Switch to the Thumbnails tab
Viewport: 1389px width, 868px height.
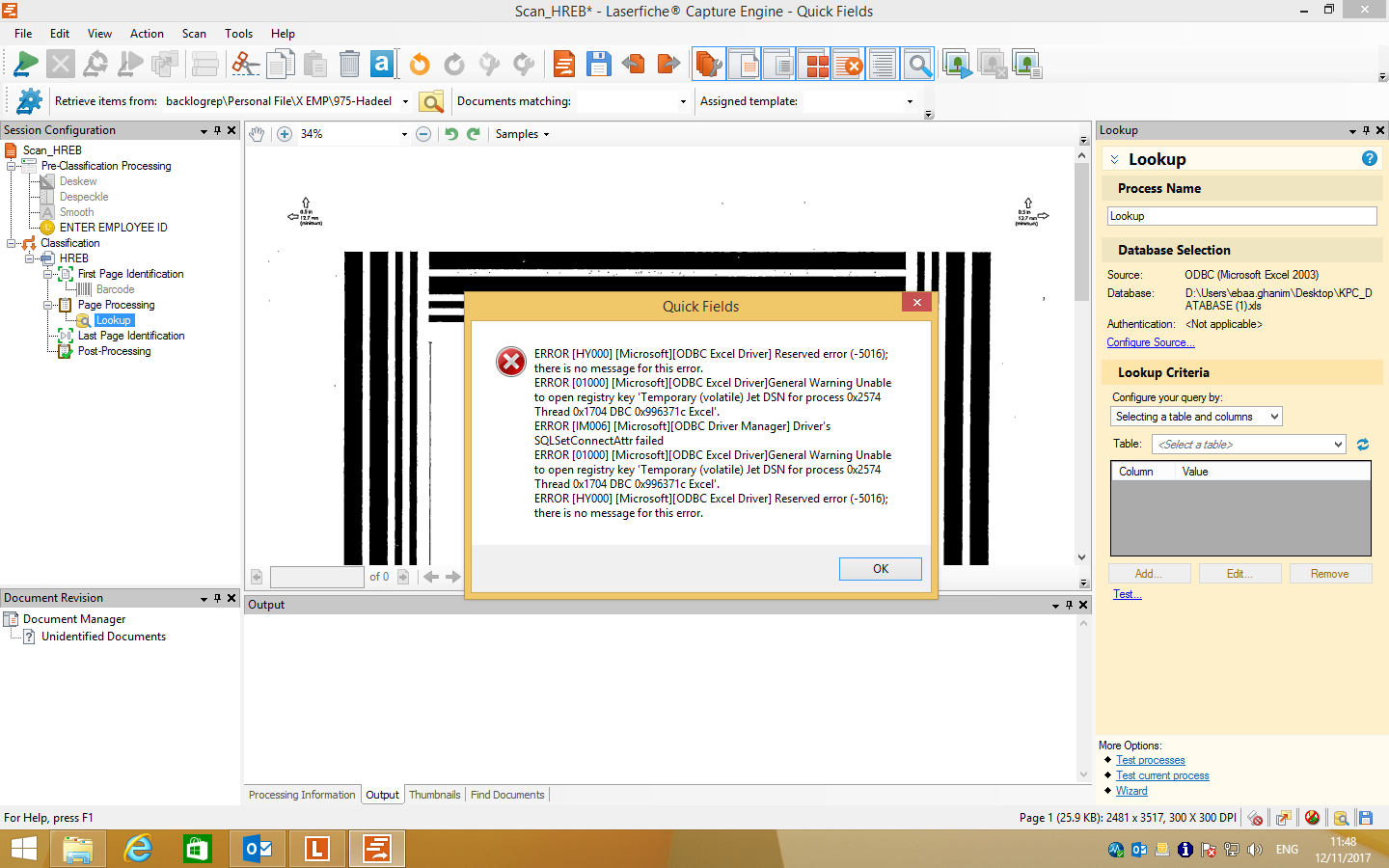(x=434, y=795)
